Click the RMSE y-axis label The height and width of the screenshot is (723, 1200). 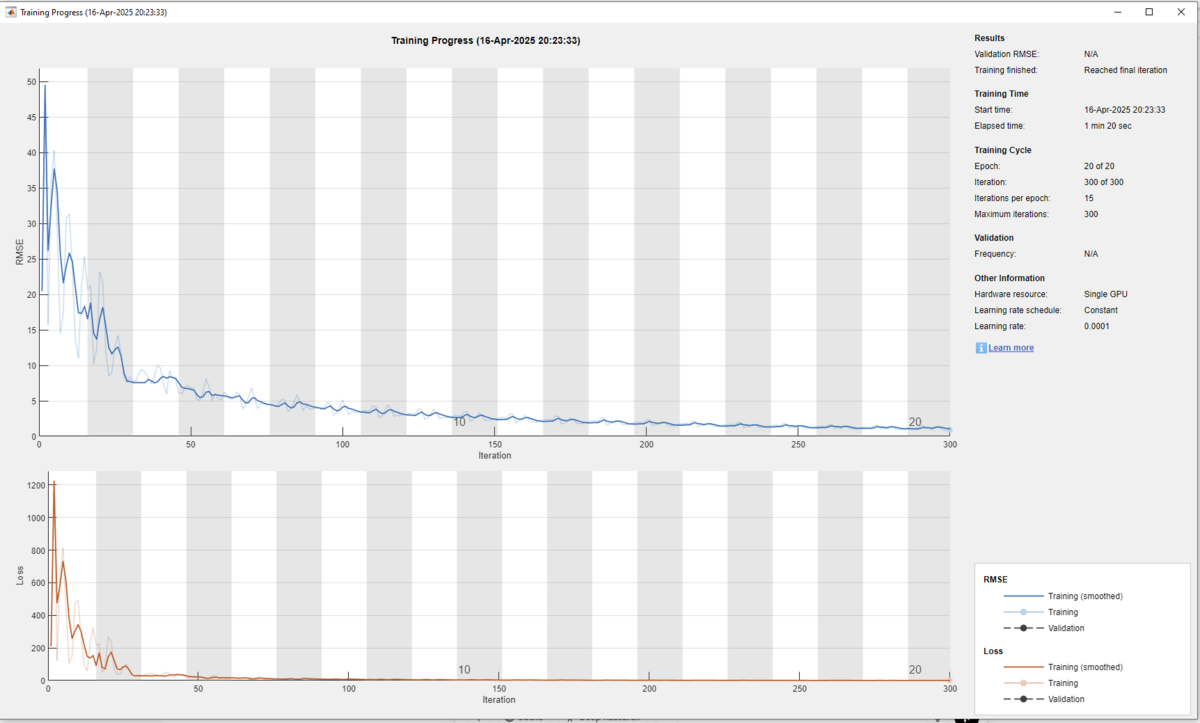19,252
